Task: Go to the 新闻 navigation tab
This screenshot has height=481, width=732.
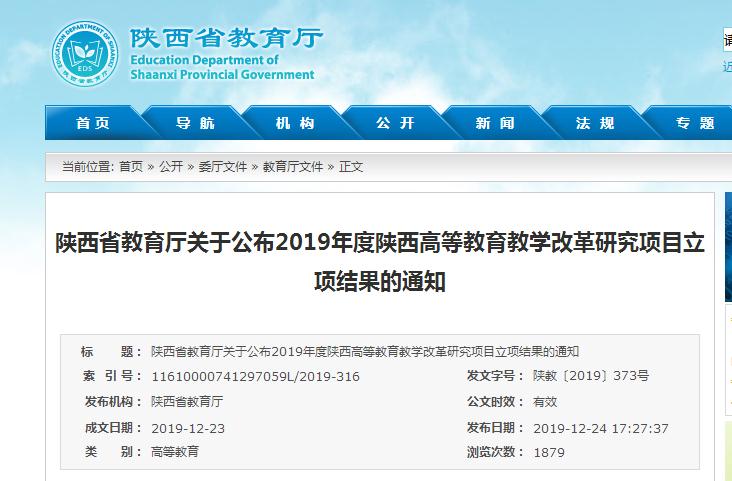Action: [495, 123]
